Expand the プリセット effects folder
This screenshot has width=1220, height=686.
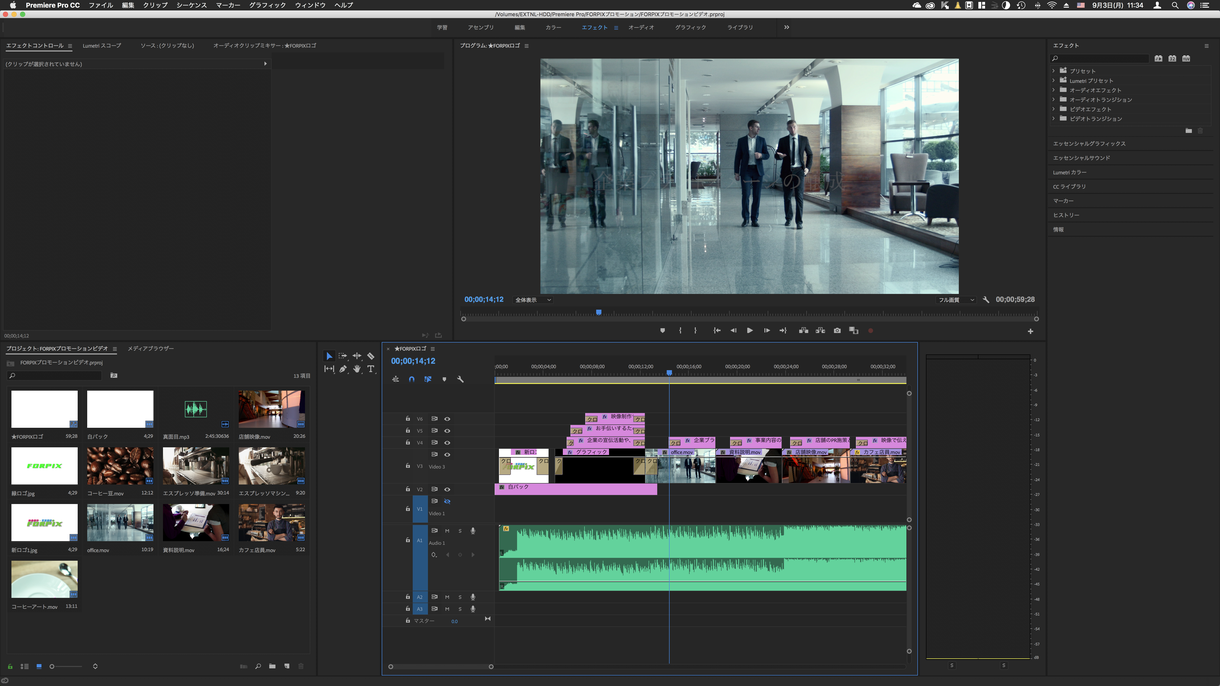point(1054,71)
